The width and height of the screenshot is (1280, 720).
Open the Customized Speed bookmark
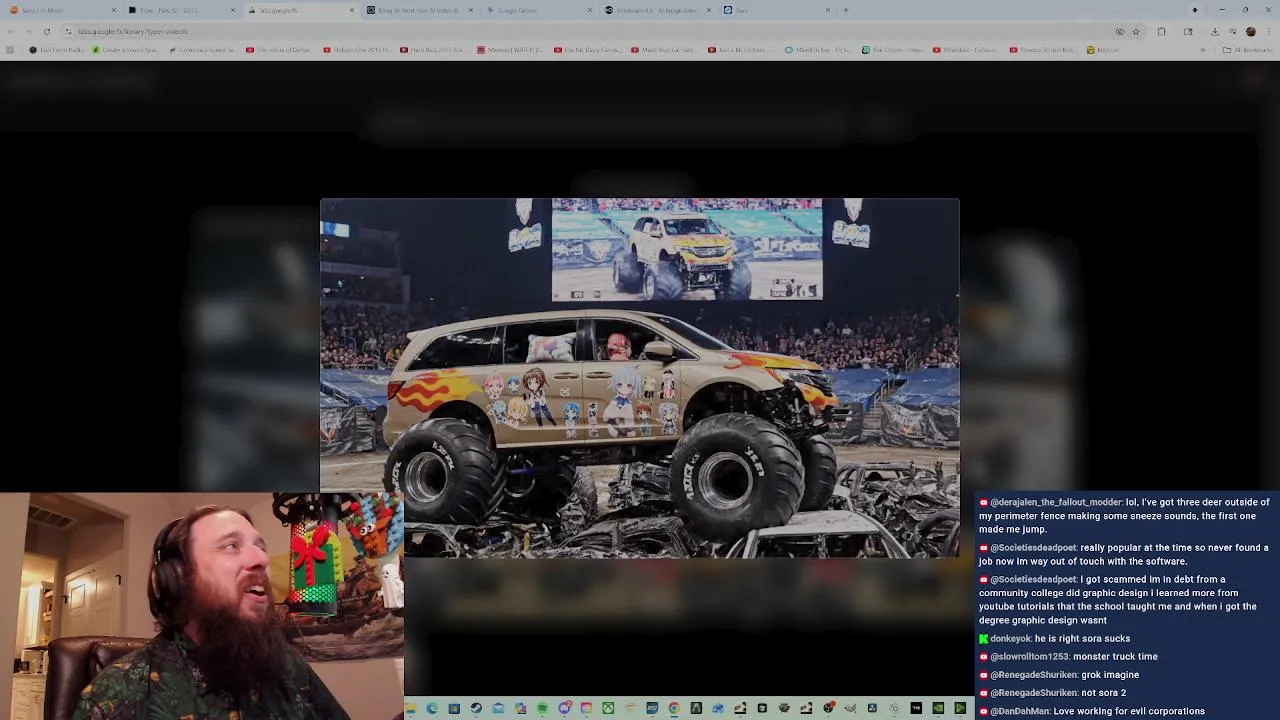(203, 50)
